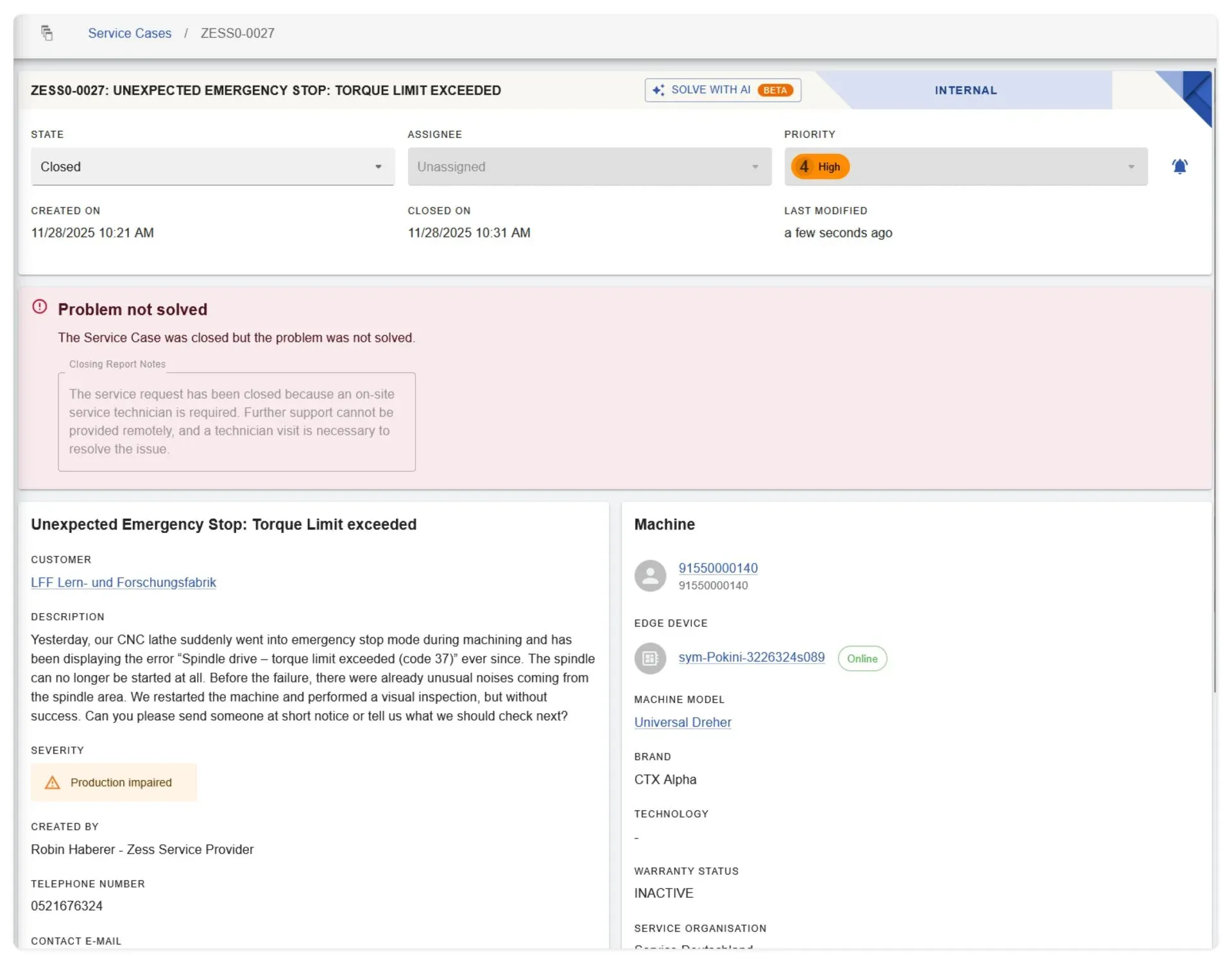Open the LFF Lern- und Forschungsfabrik customer link
Viewport: 1232px width, 962px height.
point(123,582)
